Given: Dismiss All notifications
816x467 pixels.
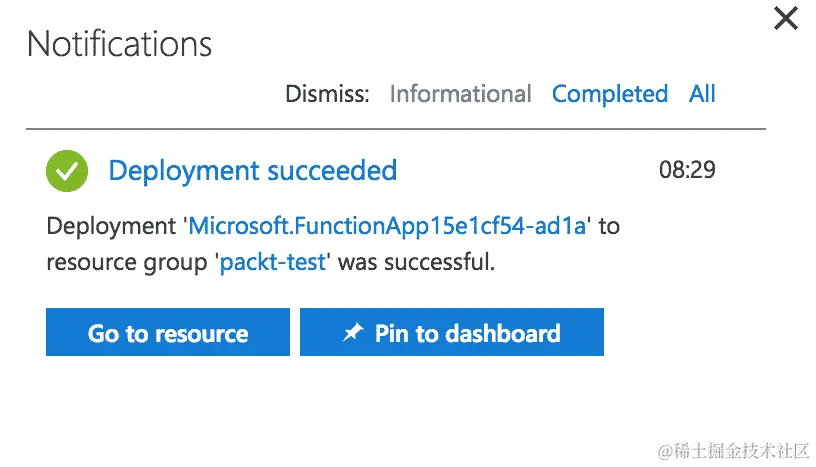Looking at the screenshot, I should [702, 94].
